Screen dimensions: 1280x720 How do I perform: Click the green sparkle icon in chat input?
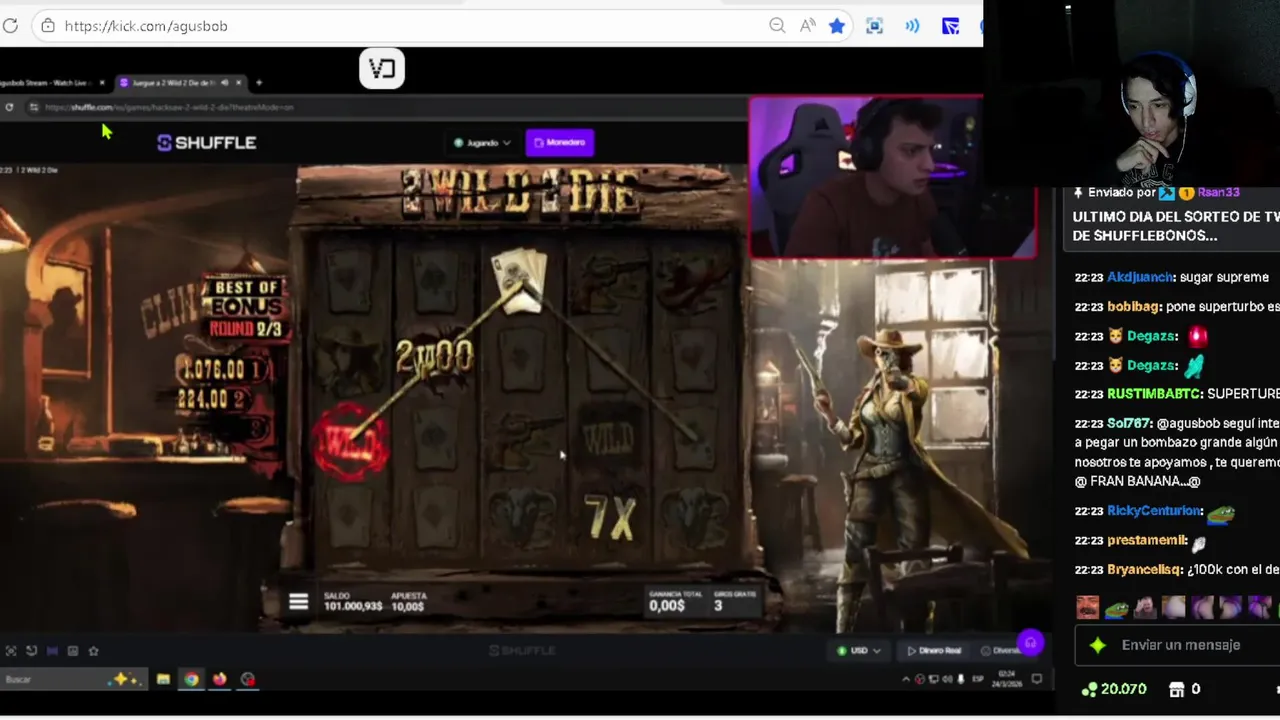(1097, 646)
